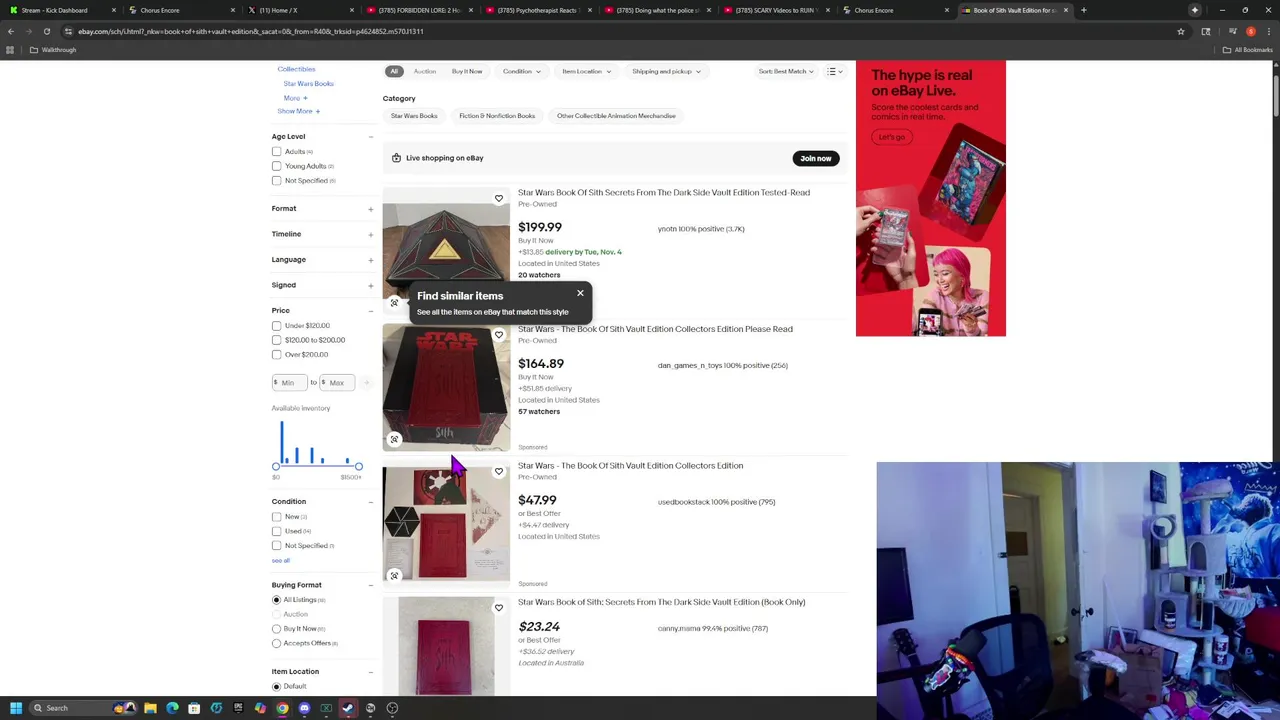Check the Adults age level filter
Screen dimensions: 1280x720
(x=277, y=152)
